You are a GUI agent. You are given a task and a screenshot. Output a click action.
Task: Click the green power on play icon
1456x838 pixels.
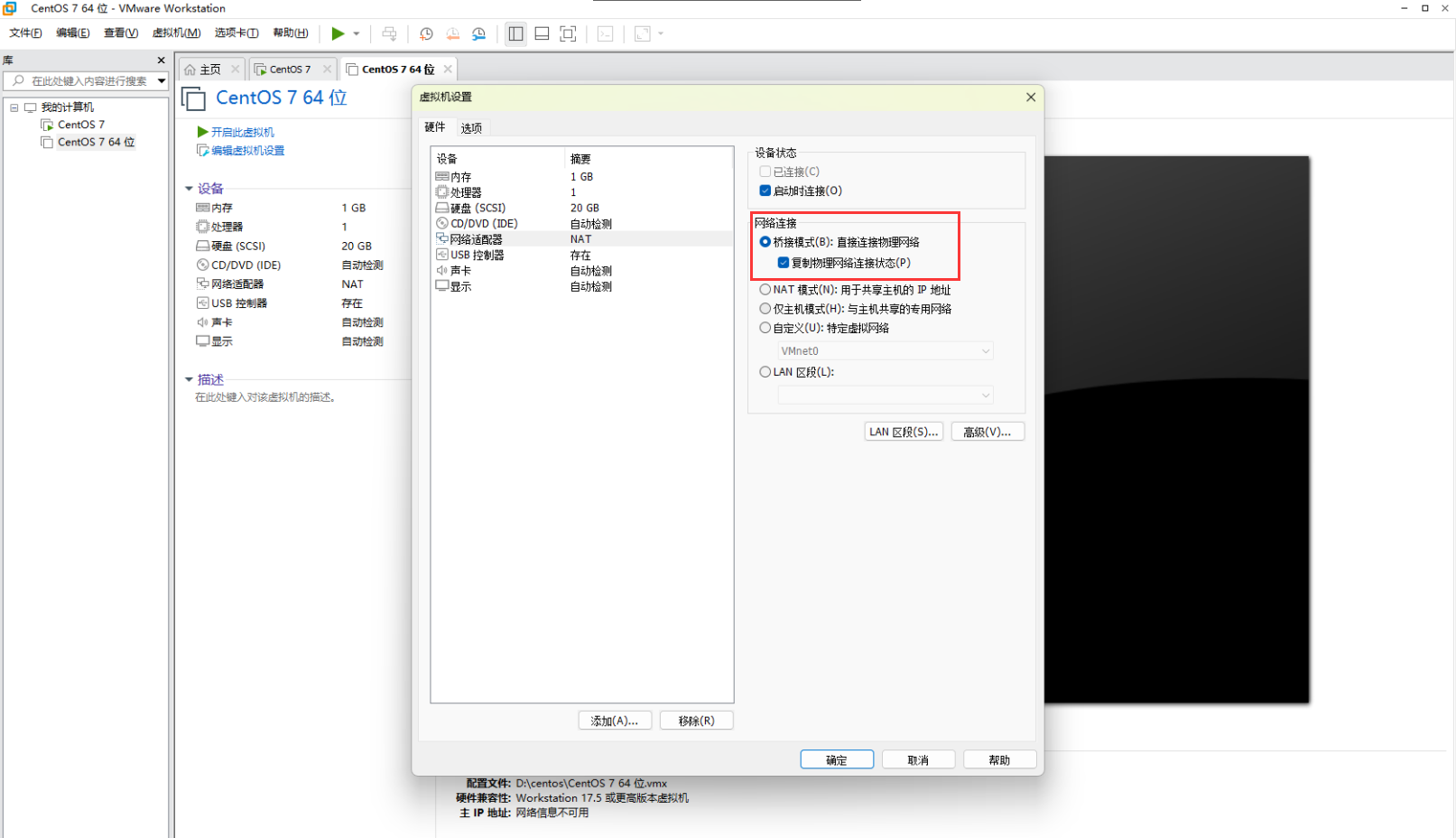[x=338, y=33]
